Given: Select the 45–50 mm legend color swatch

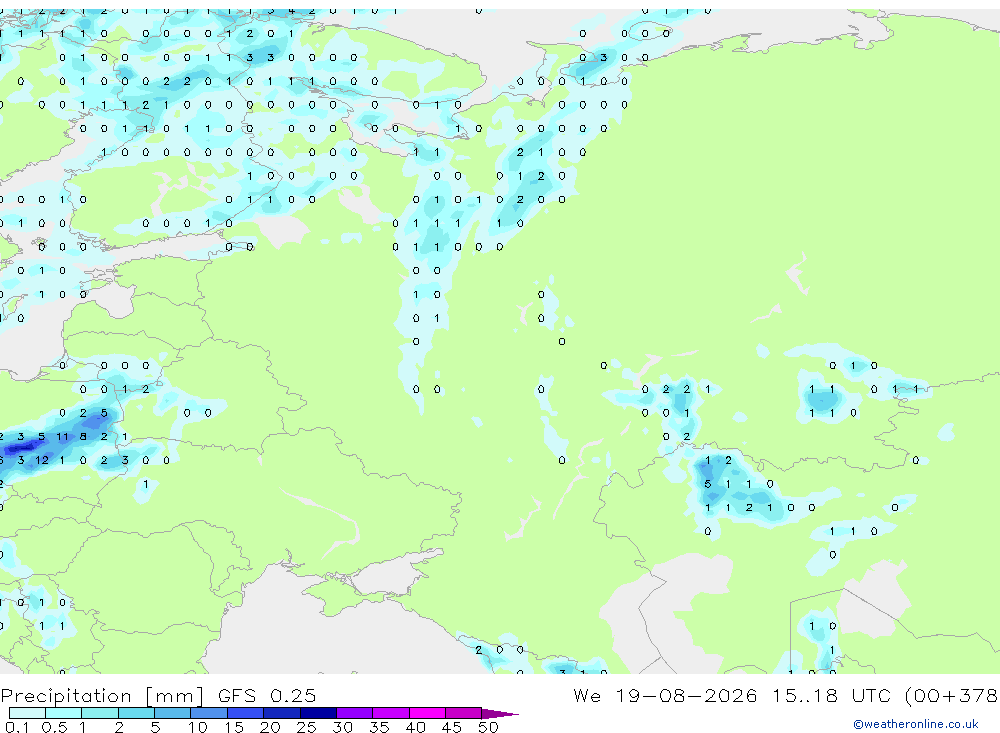Looking at the screenshot, I should click(463, 713).
